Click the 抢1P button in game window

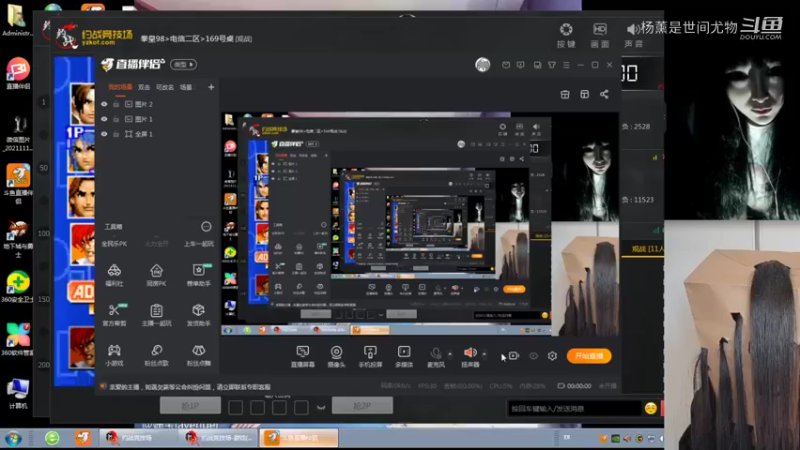(x=190, y=406)
